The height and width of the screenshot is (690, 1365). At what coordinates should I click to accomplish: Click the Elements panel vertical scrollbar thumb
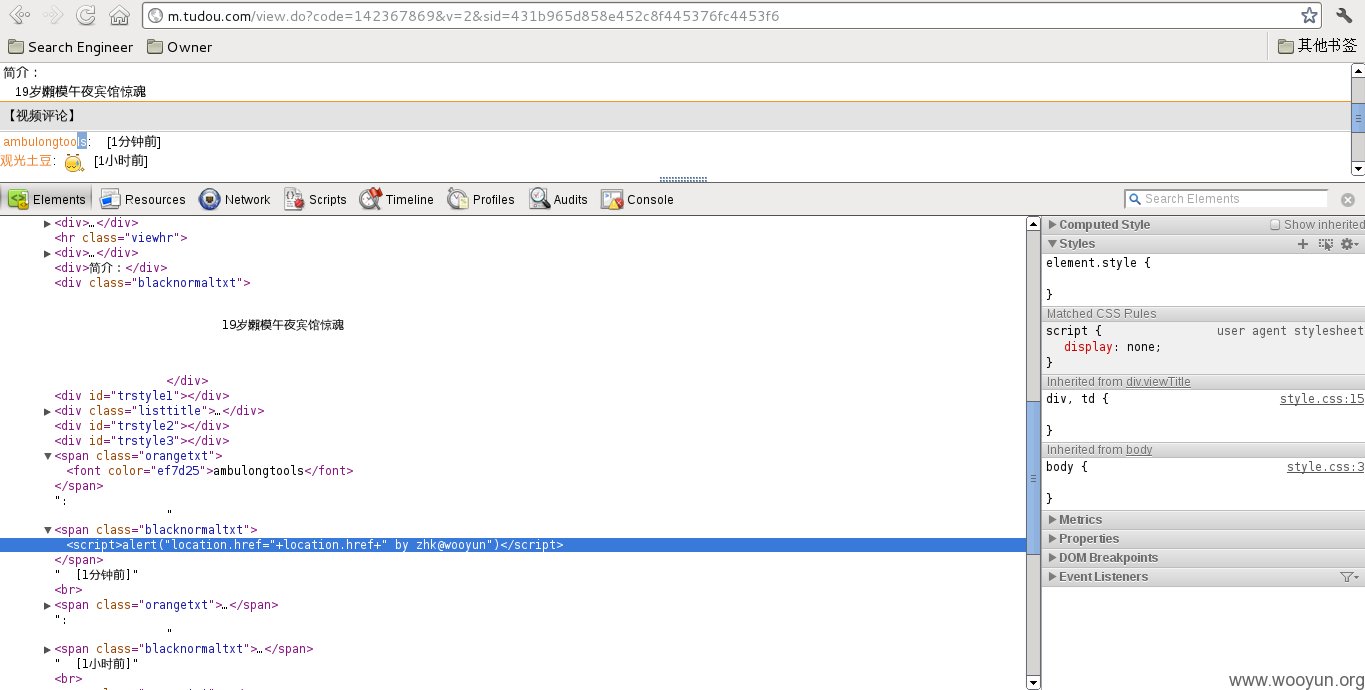click(x=1034, y=479)
